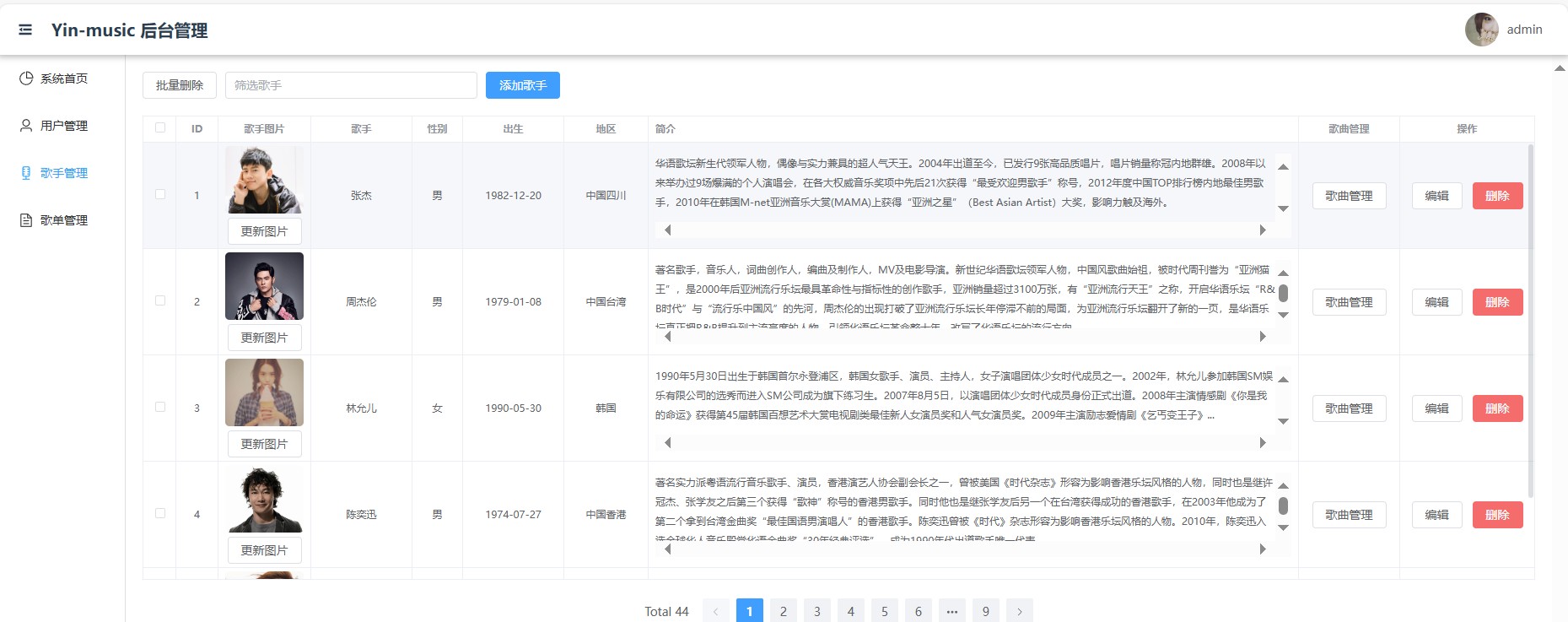Click 编辑 for 张杰's row
This screenshot has width=1568, height=622.
[1437, 196]
